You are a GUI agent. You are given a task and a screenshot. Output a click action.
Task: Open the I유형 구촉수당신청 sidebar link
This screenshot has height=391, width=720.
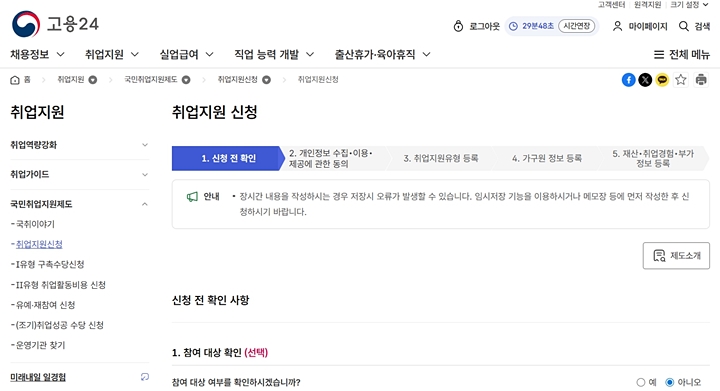tap(50, 264)
